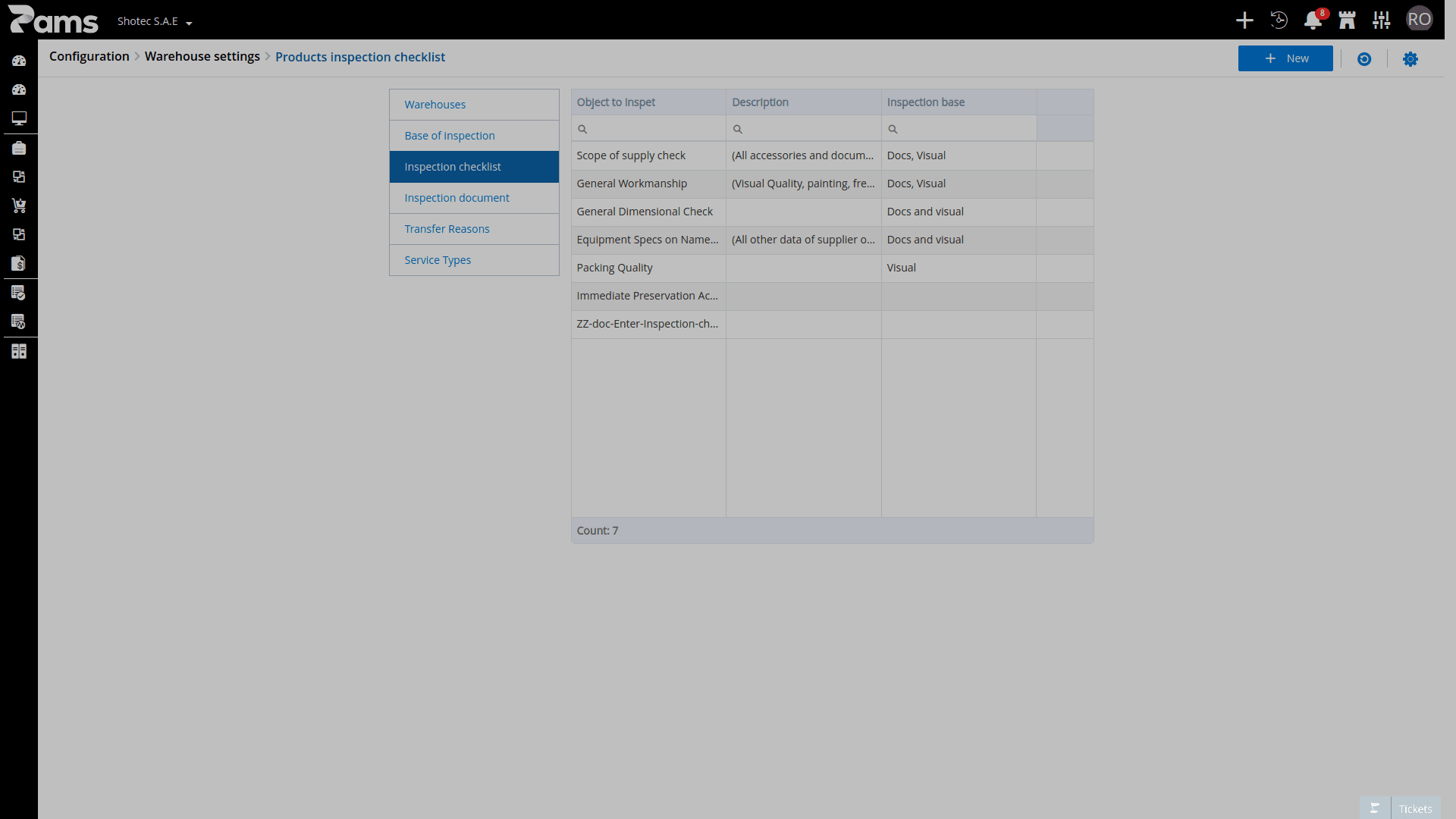The height and width of the screenshot is (819, 1456).
Task: Select the Service Types tab
Action: [x=474, y=260]
